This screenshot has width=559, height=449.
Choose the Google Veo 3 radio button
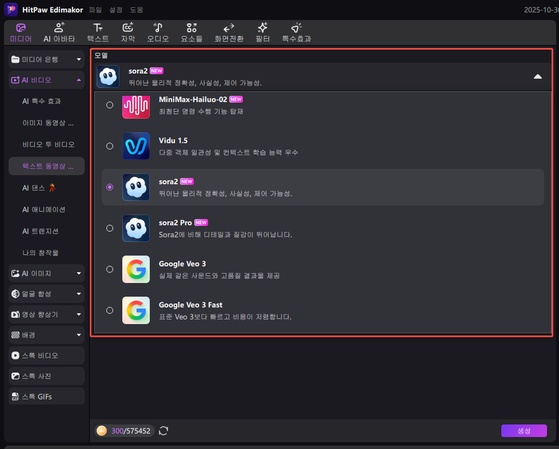coord(110,269)
